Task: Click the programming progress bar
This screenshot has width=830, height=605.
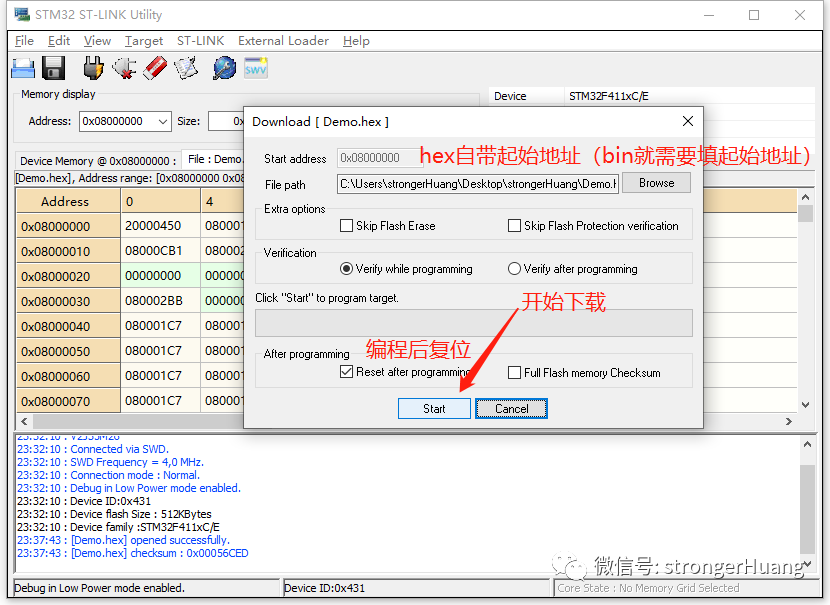Action: [474, 323]
